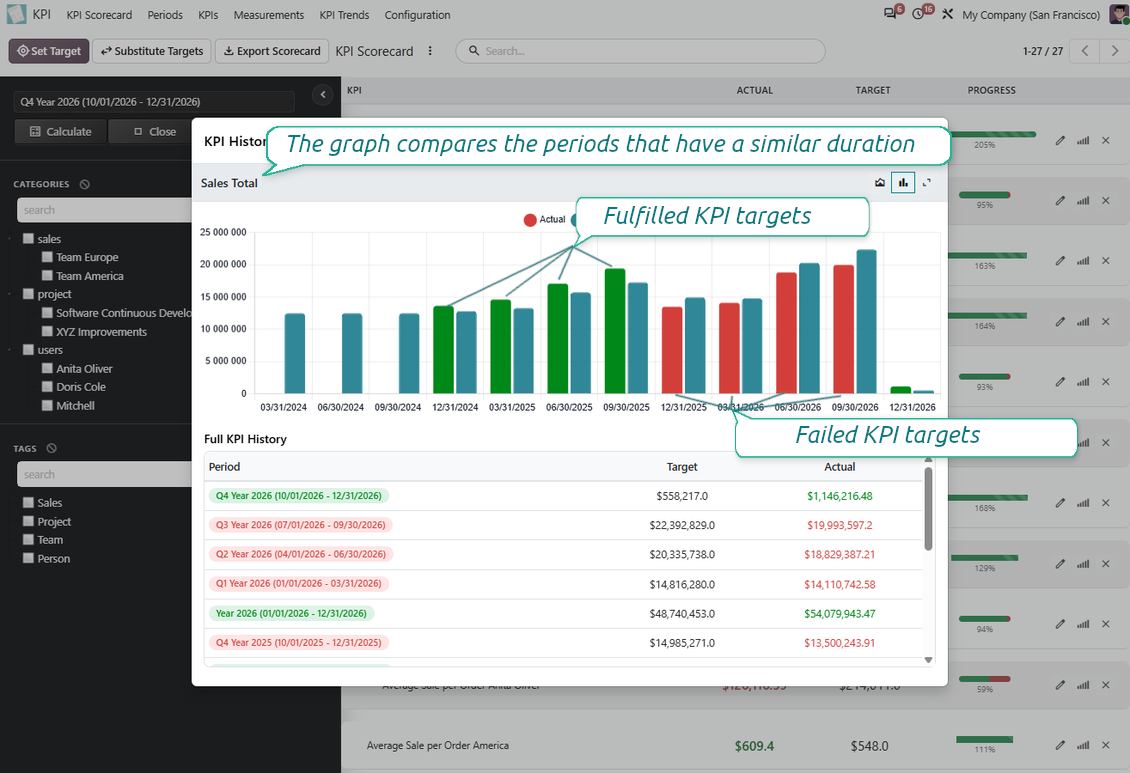Check the users category checkbox
The height and width of the screenshot is (773, 1130).
click(29, 349)
